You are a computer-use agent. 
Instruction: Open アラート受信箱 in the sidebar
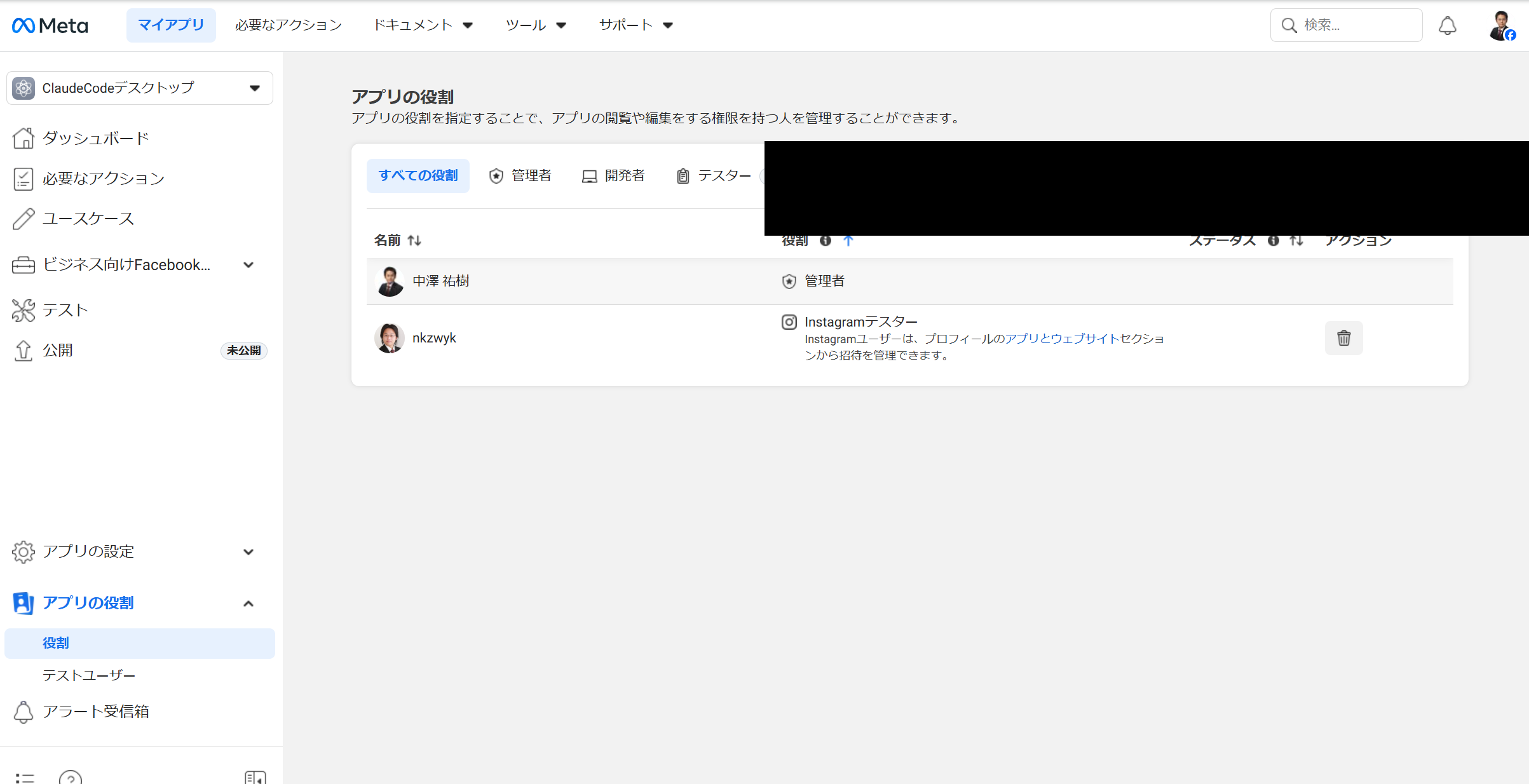tap(96, 712)
